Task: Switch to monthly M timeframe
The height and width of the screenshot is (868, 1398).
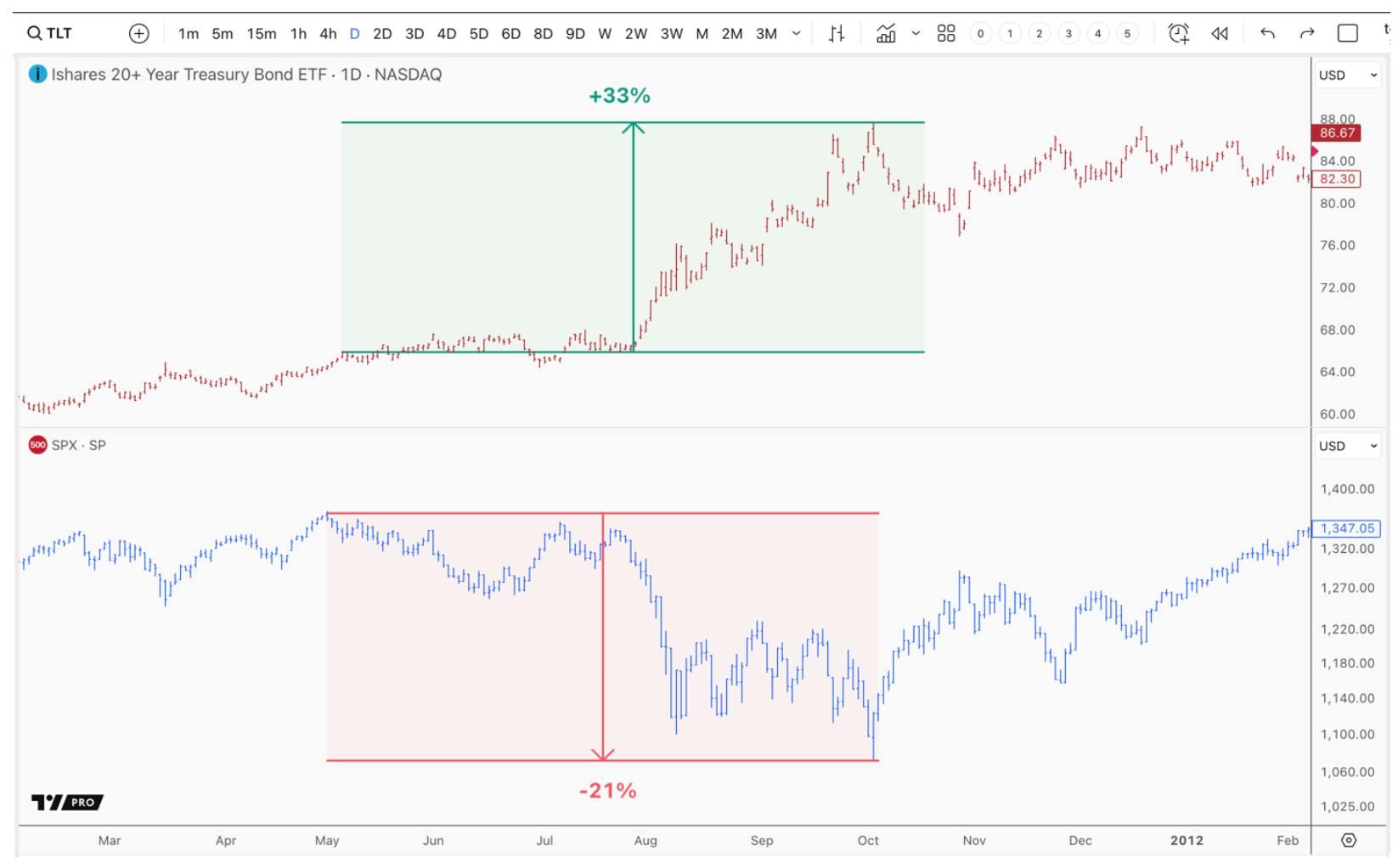Action: point(702,33)
